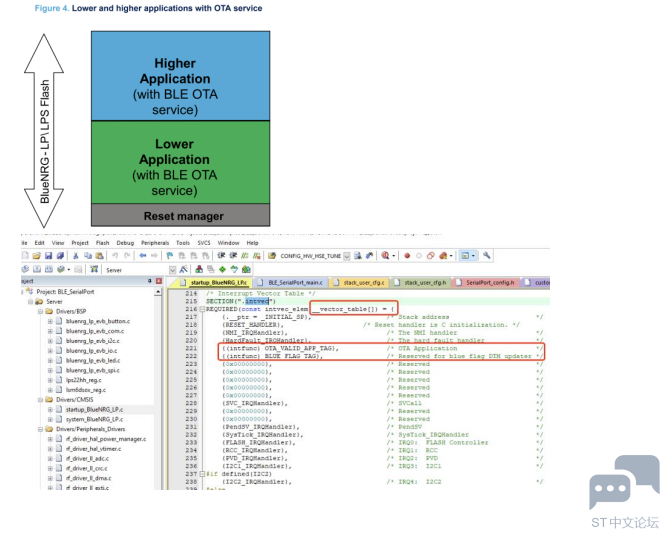
Task: Switch to stack_user_cfg.c tab
Action: [359, 282]
